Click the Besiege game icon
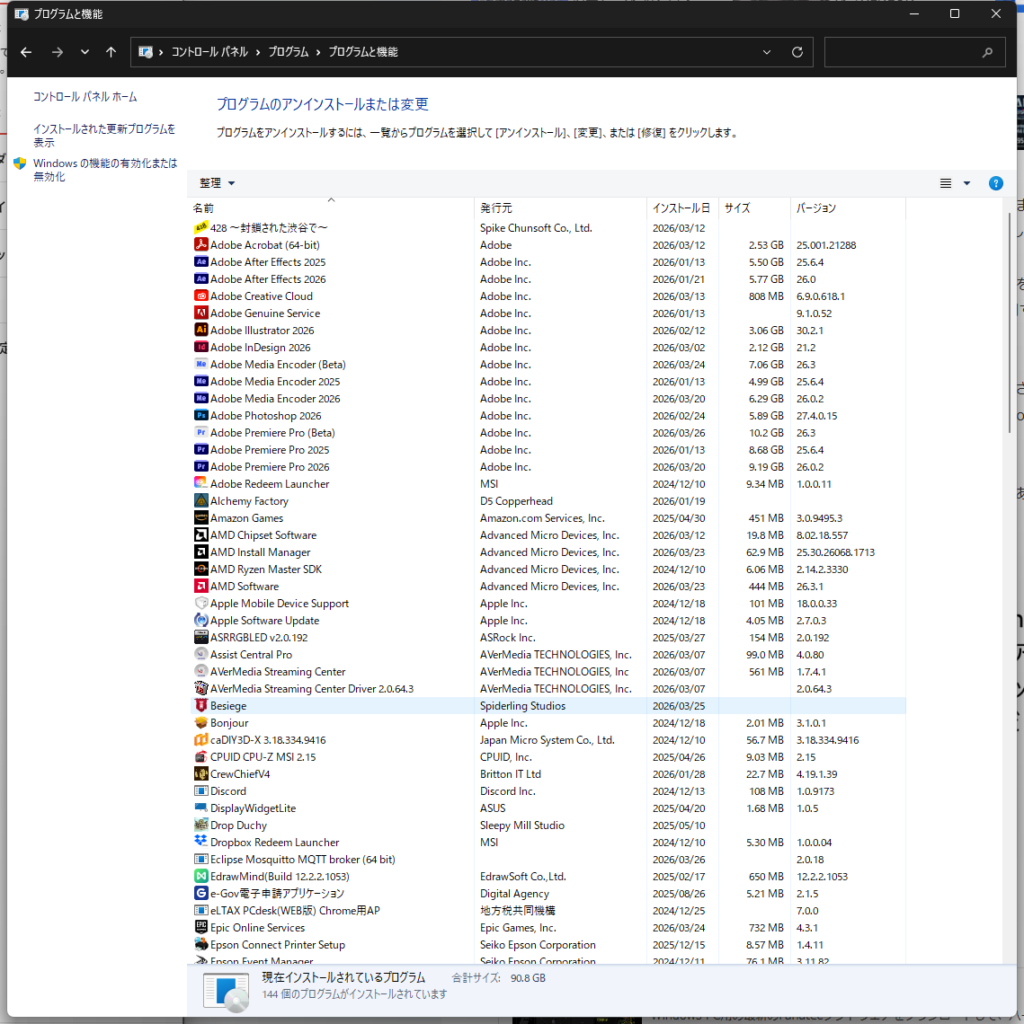This screenshot has height=1024, width=1024. [201, 706]
